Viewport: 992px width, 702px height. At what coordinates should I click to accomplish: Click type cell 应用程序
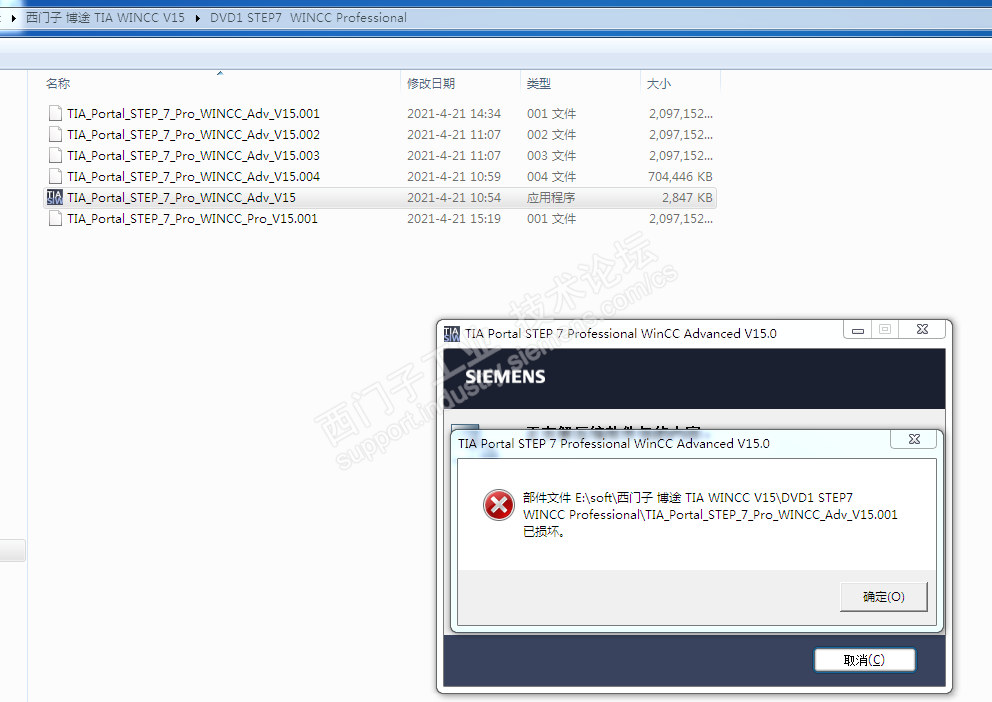(x=551, y=197)
